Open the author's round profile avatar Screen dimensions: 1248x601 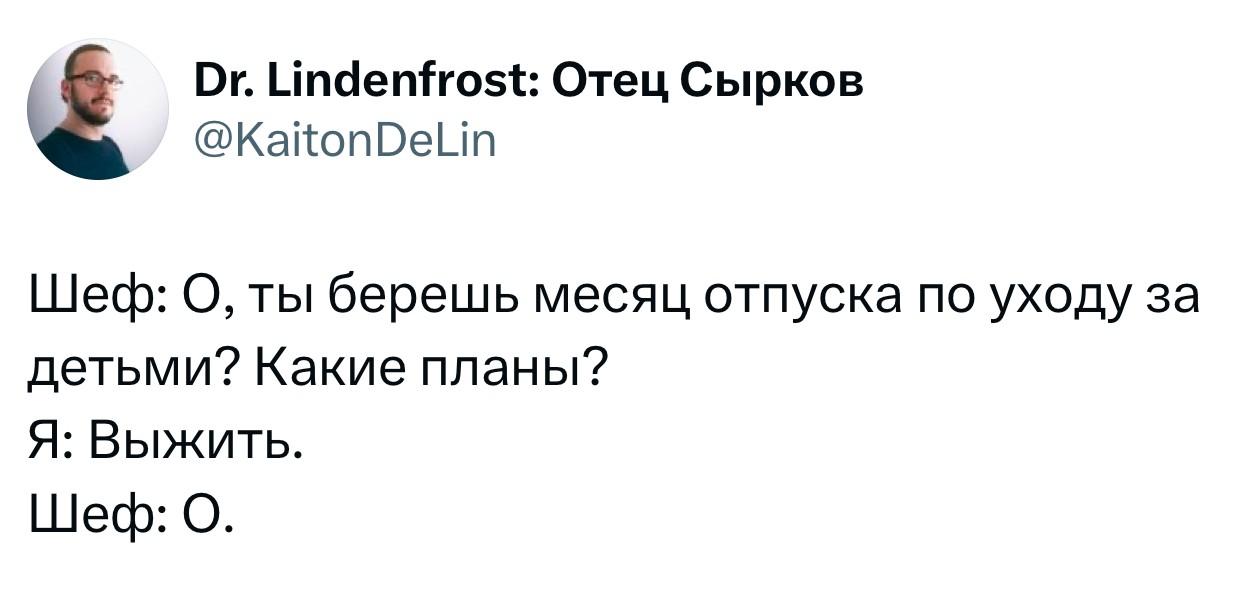(98, 109)
